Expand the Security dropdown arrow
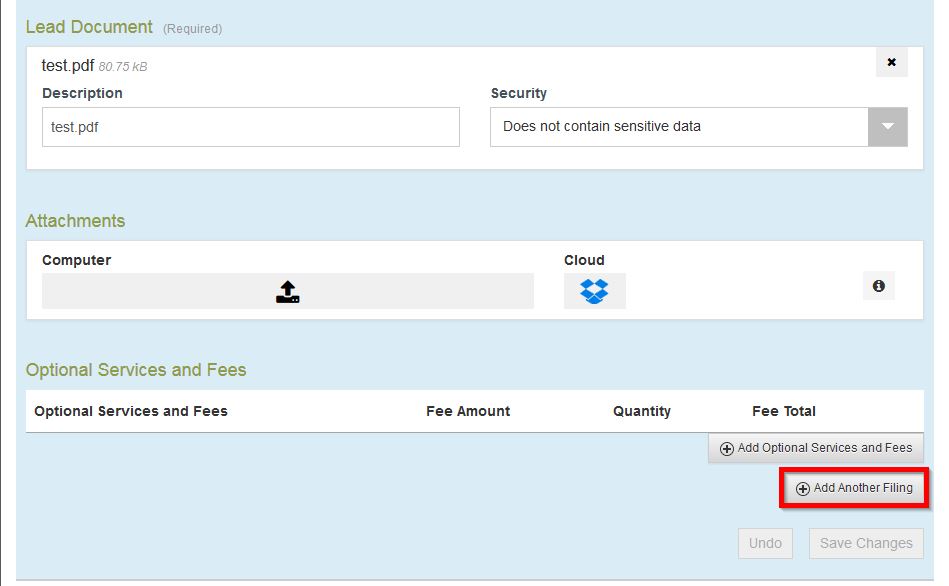 click(x=887, y=127)
